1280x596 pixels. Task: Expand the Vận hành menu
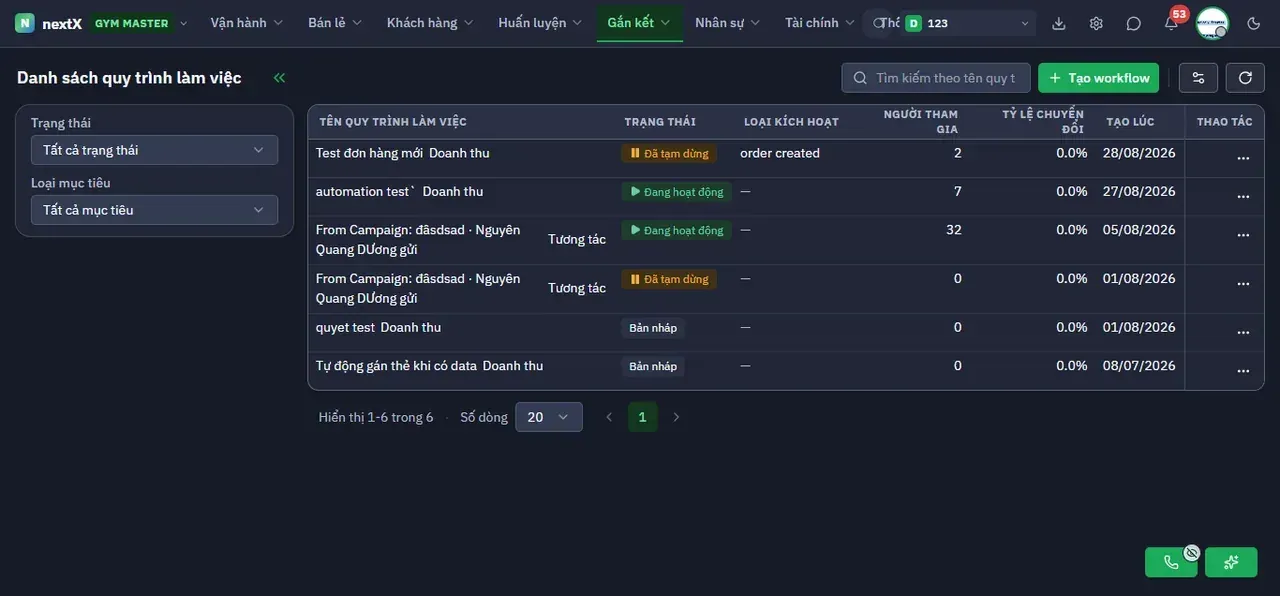tap(247, 23)
